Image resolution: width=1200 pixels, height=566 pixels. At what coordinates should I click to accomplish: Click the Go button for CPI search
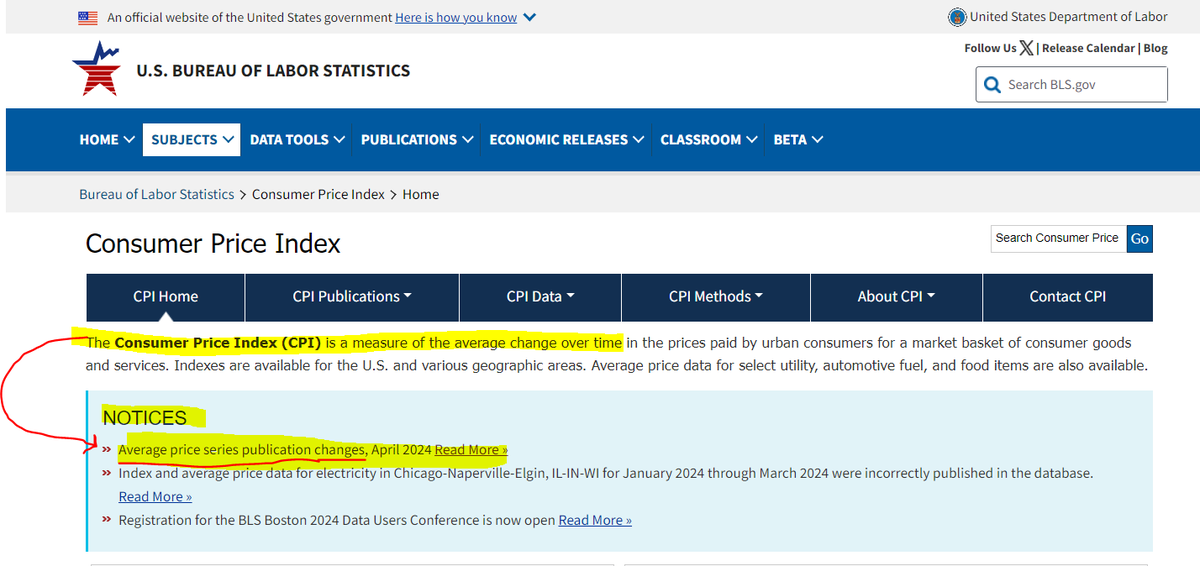coord(1139,238)
